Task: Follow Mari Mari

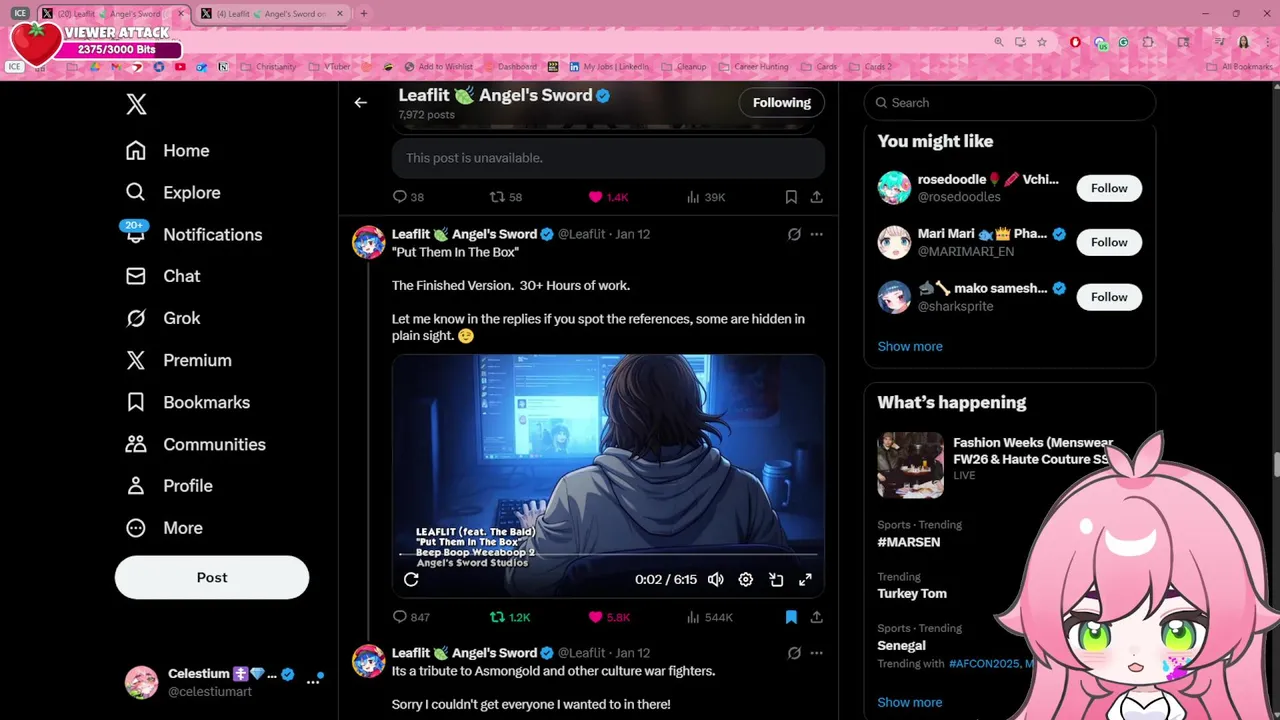Action: click(1109, 242)
